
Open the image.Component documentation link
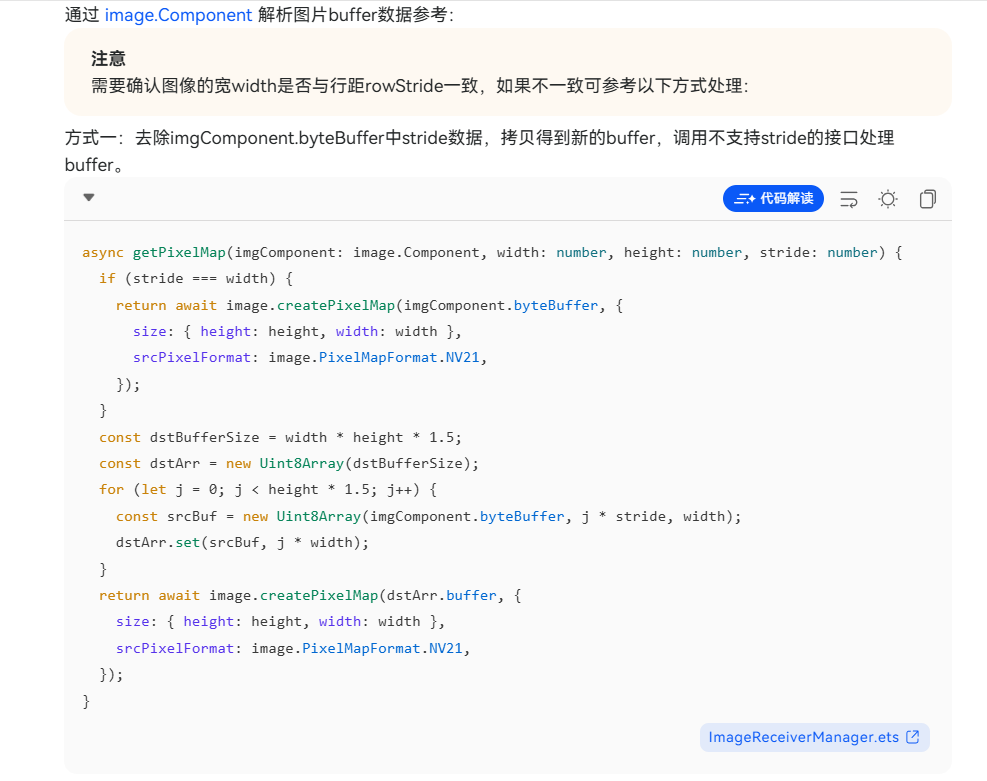click(x=178, y=14)
